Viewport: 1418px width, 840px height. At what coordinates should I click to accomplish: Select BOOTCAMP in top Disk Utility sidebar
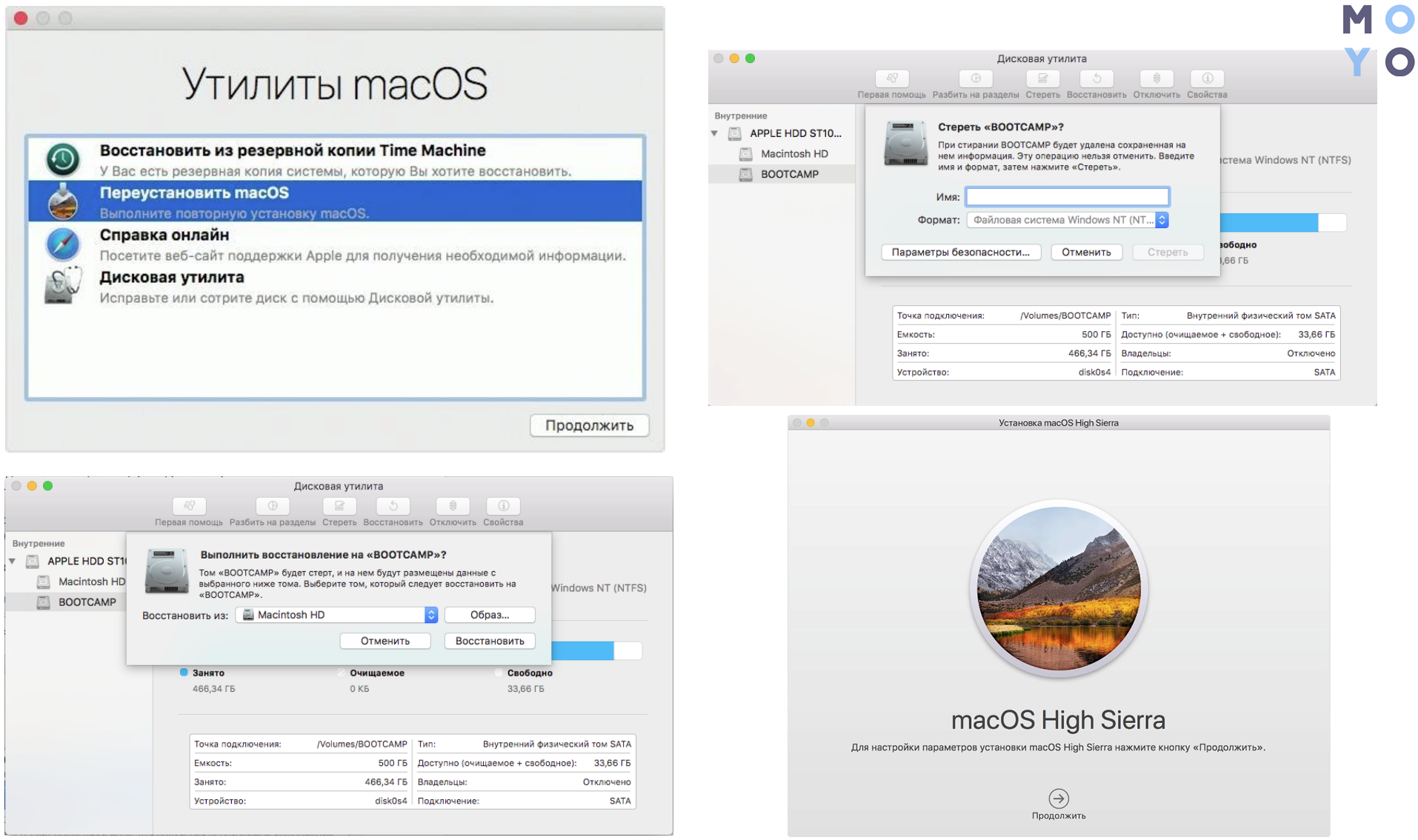[782, 174]
